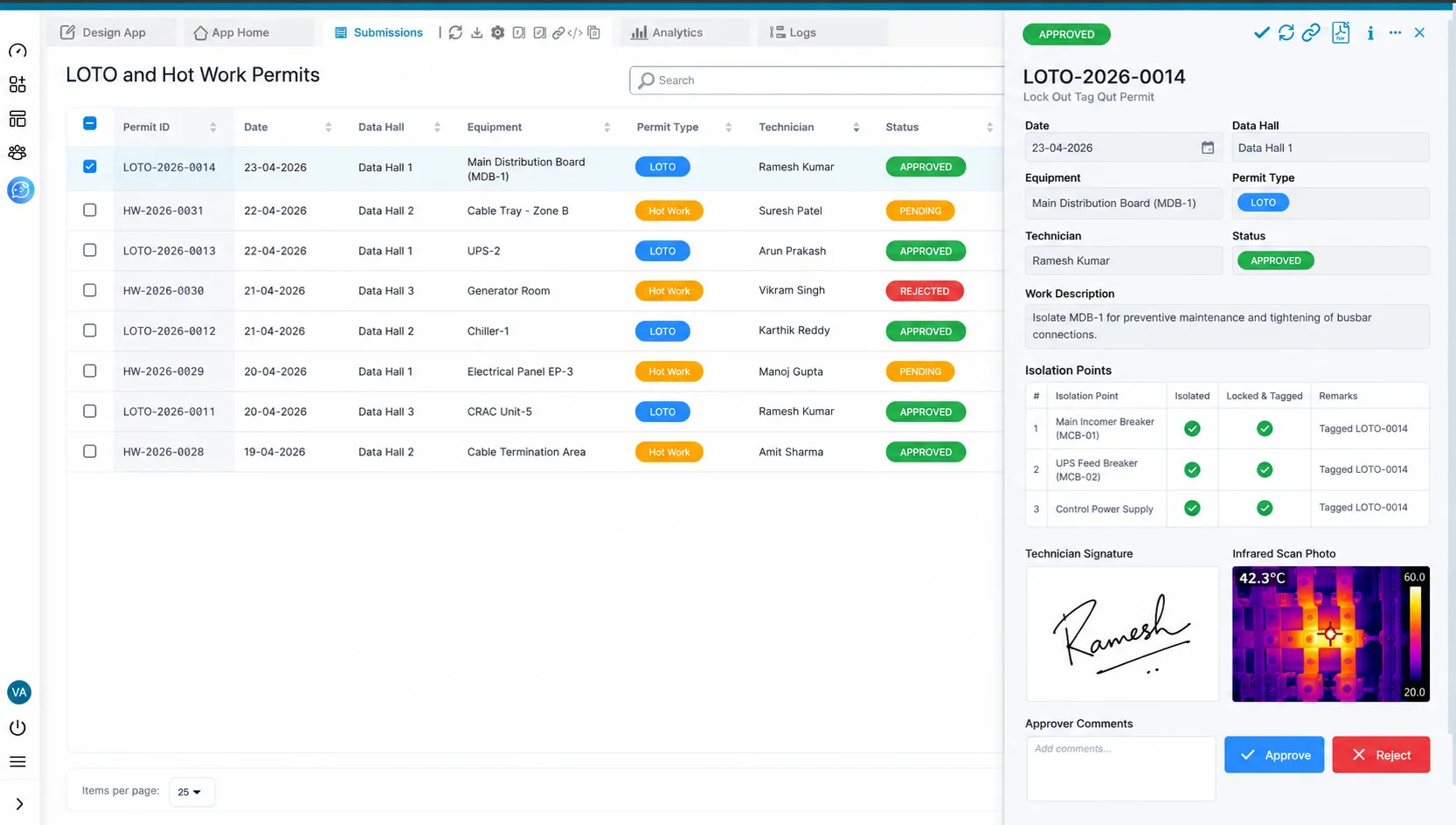The width and height of the screenshot is (1456, 825).
Task: Copy permit link from detail panel header
Action: 1310,32
